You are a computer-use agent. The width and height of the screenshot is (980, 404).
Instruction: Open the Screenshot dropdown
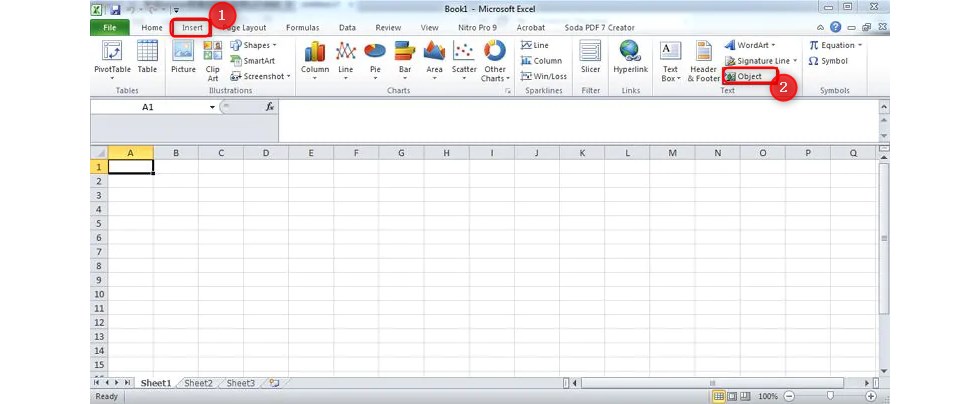[261, 76]
